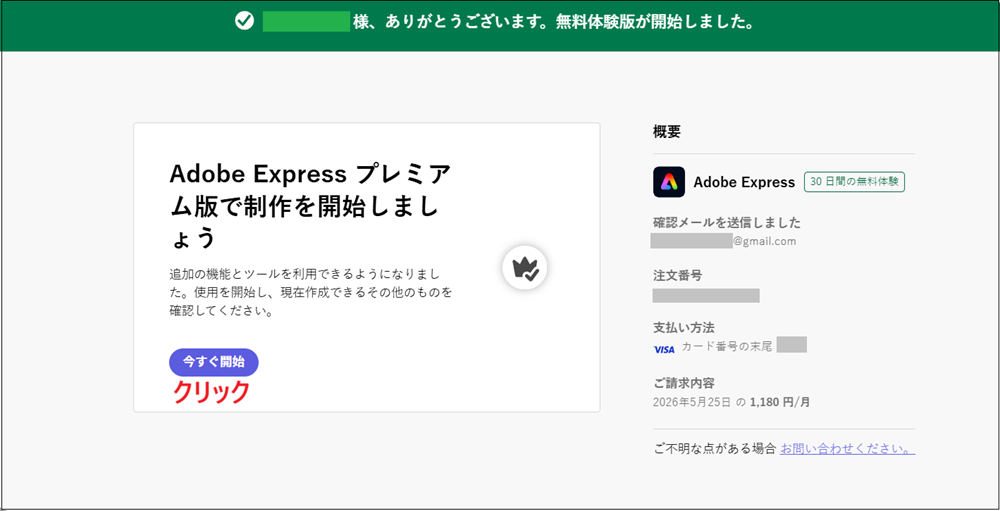Click the 無料体験版が開始しました banner message
The image size is (1000, 511).
pos(656,22)
